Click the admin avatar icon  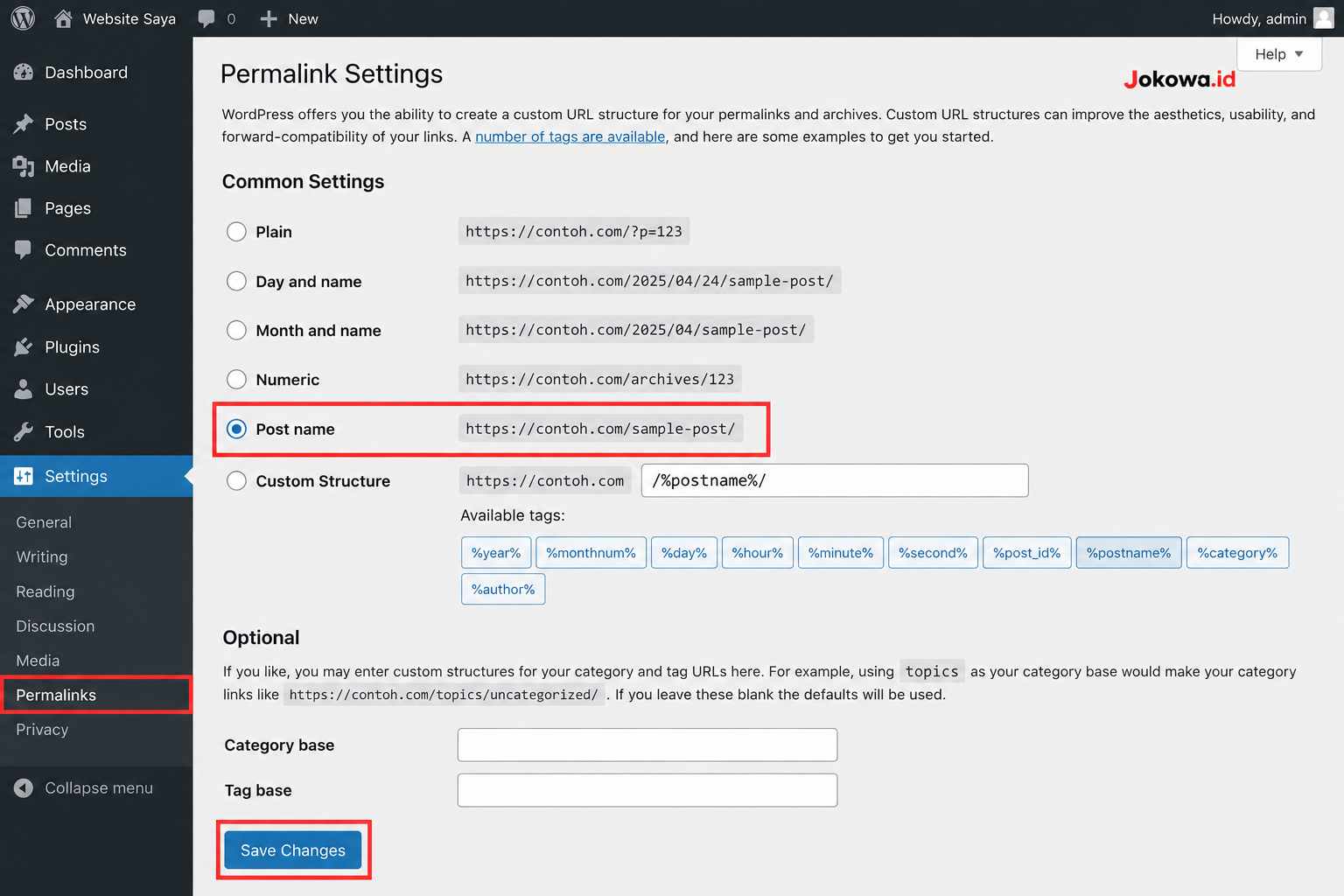point(1324,18)
